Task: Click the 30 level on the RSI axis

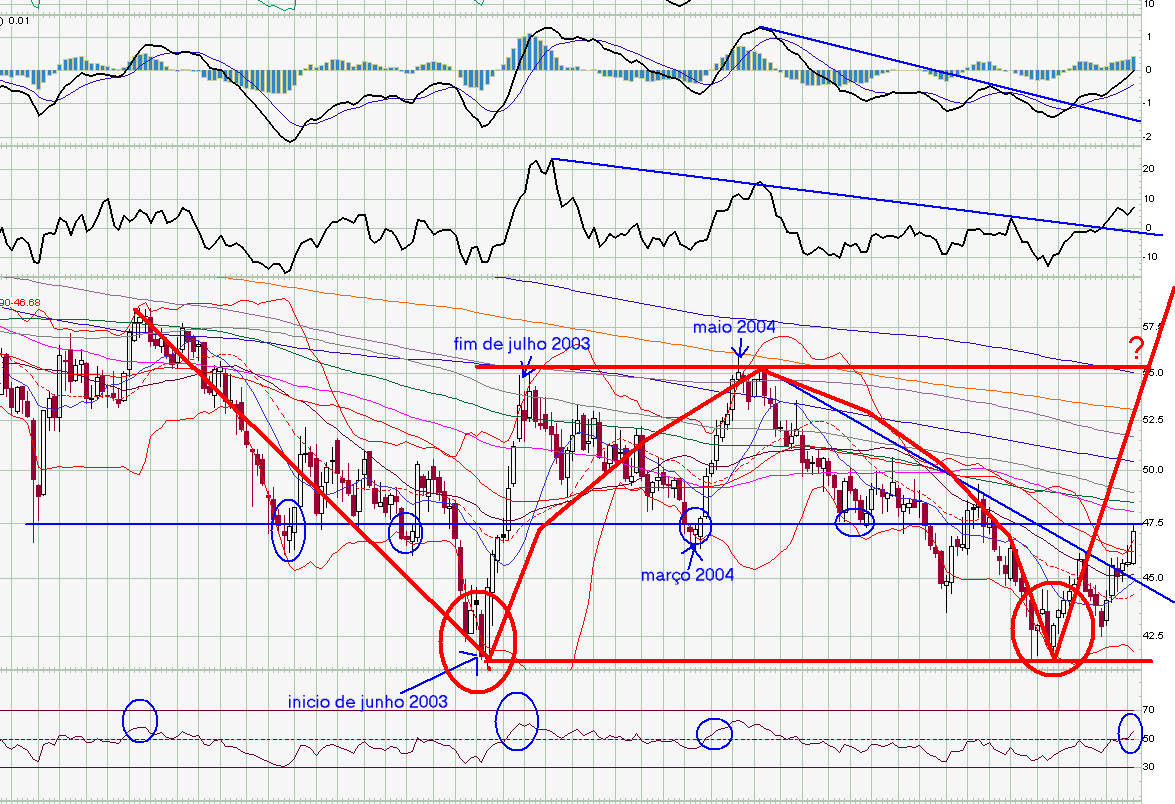Action: (1149, 767)
